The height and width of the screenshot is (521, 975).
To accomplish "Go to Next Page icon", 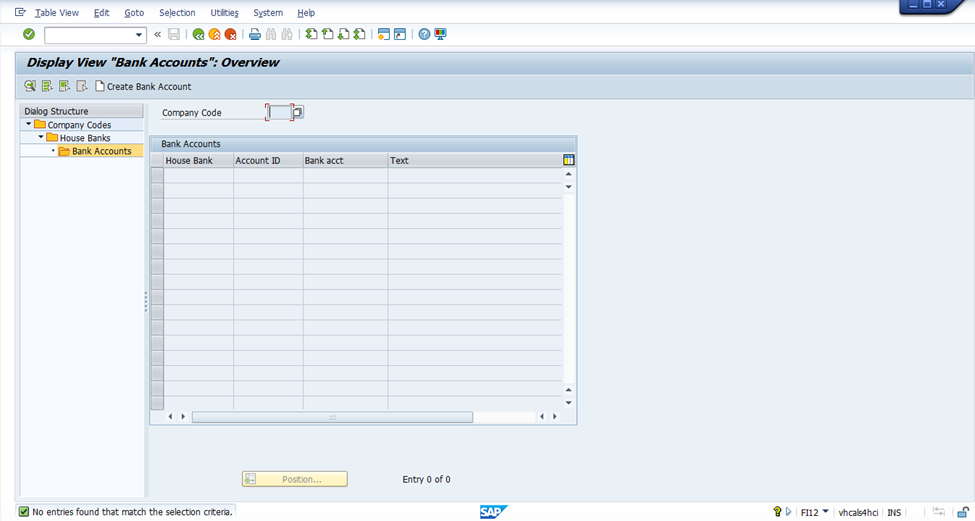I will click(343, 34).
